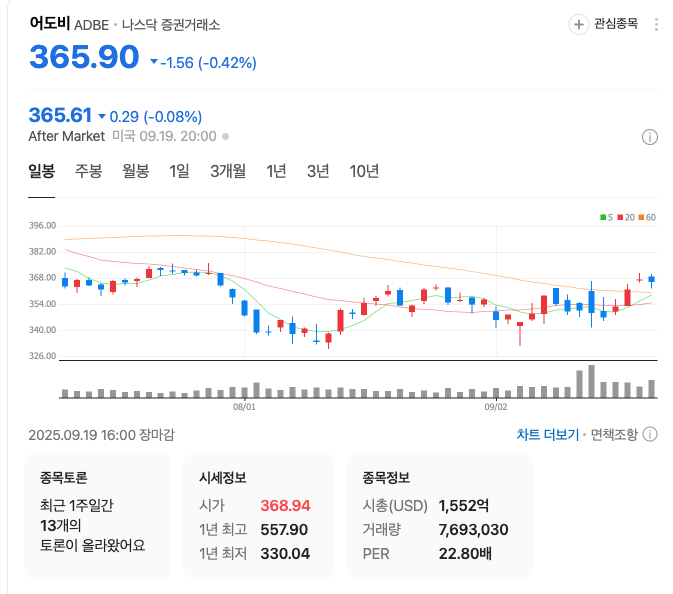Switch to the 주봉 weekly candle tab
The height and width of the screenshot is (594, 673).
point(89,171)
